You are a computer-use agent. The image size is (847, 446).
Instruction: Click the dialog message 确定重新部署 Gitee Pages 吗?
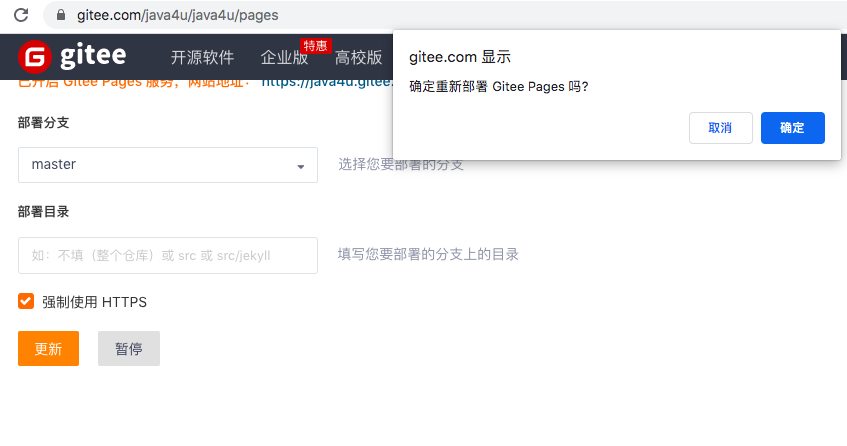coord(499,86)
